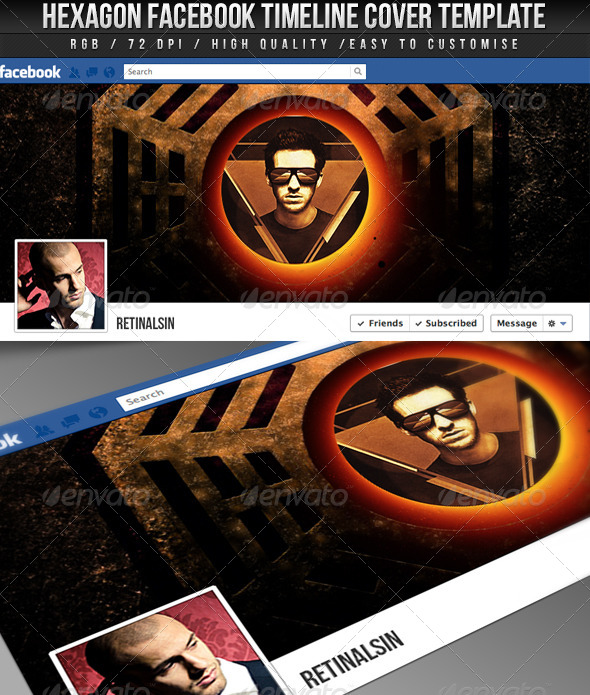Open messages icon in the upper Facebook bar
590x695 pixels.
[x=92, y=72]
